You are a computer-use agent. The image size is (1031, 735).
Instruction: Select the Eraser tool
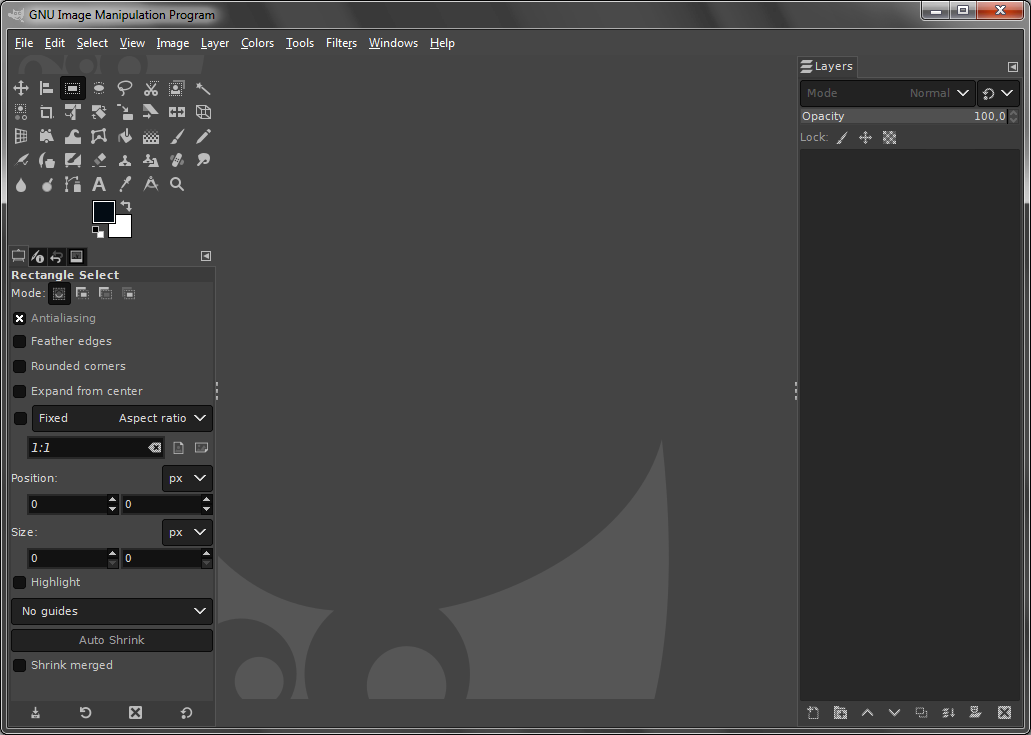pos(99,160)
